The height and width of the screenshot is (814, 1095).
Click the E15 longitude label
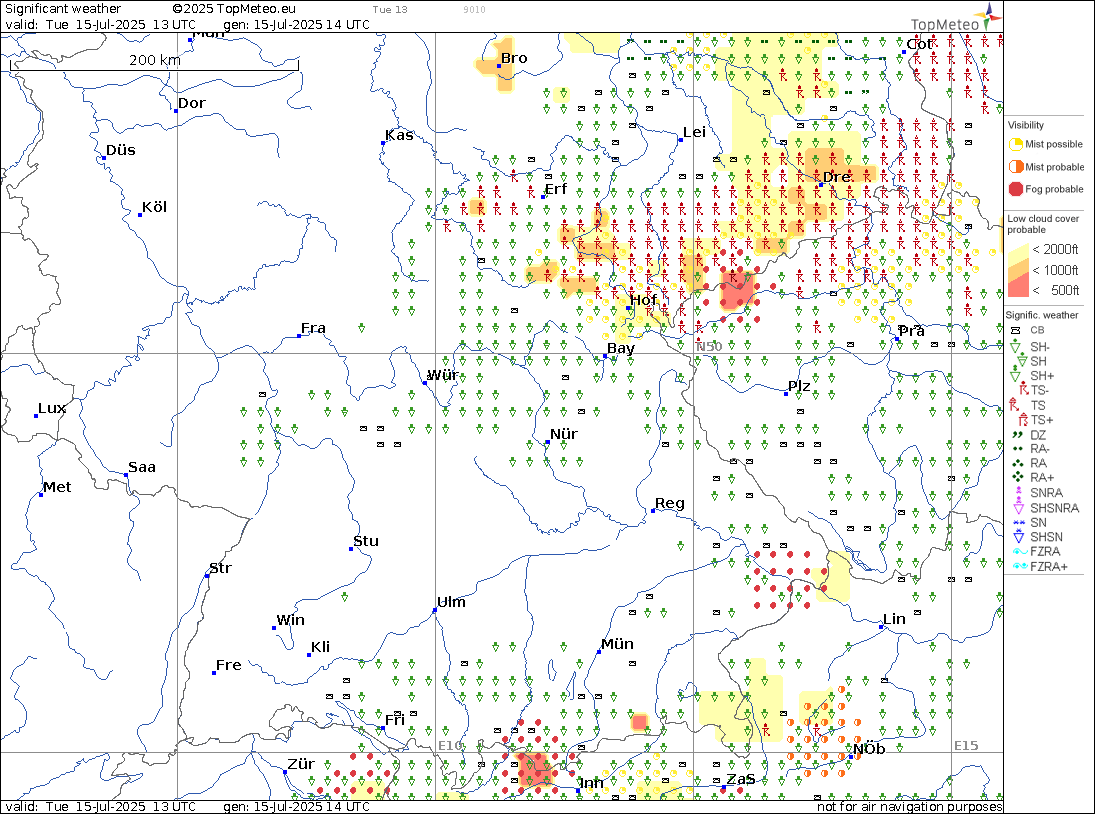tap(967, 746)
